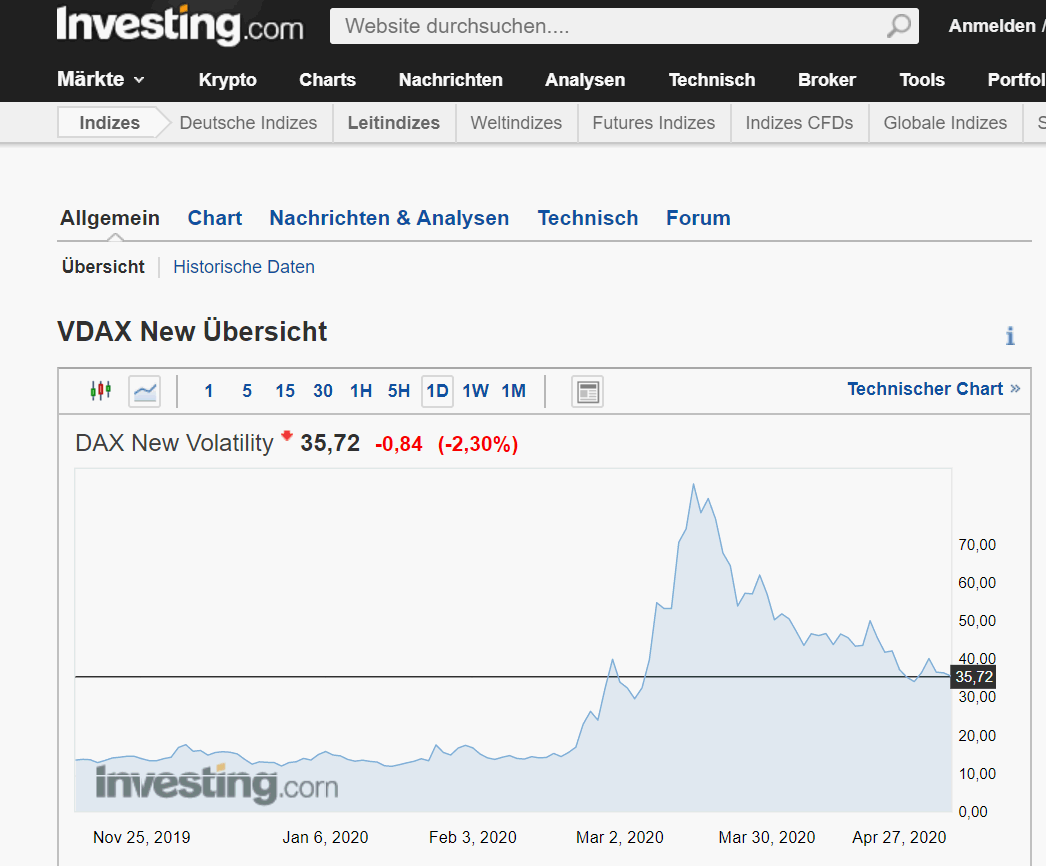Click the Investing.com logo
This screenshot has height=866, width=1046.
click(x=179, y=26)
